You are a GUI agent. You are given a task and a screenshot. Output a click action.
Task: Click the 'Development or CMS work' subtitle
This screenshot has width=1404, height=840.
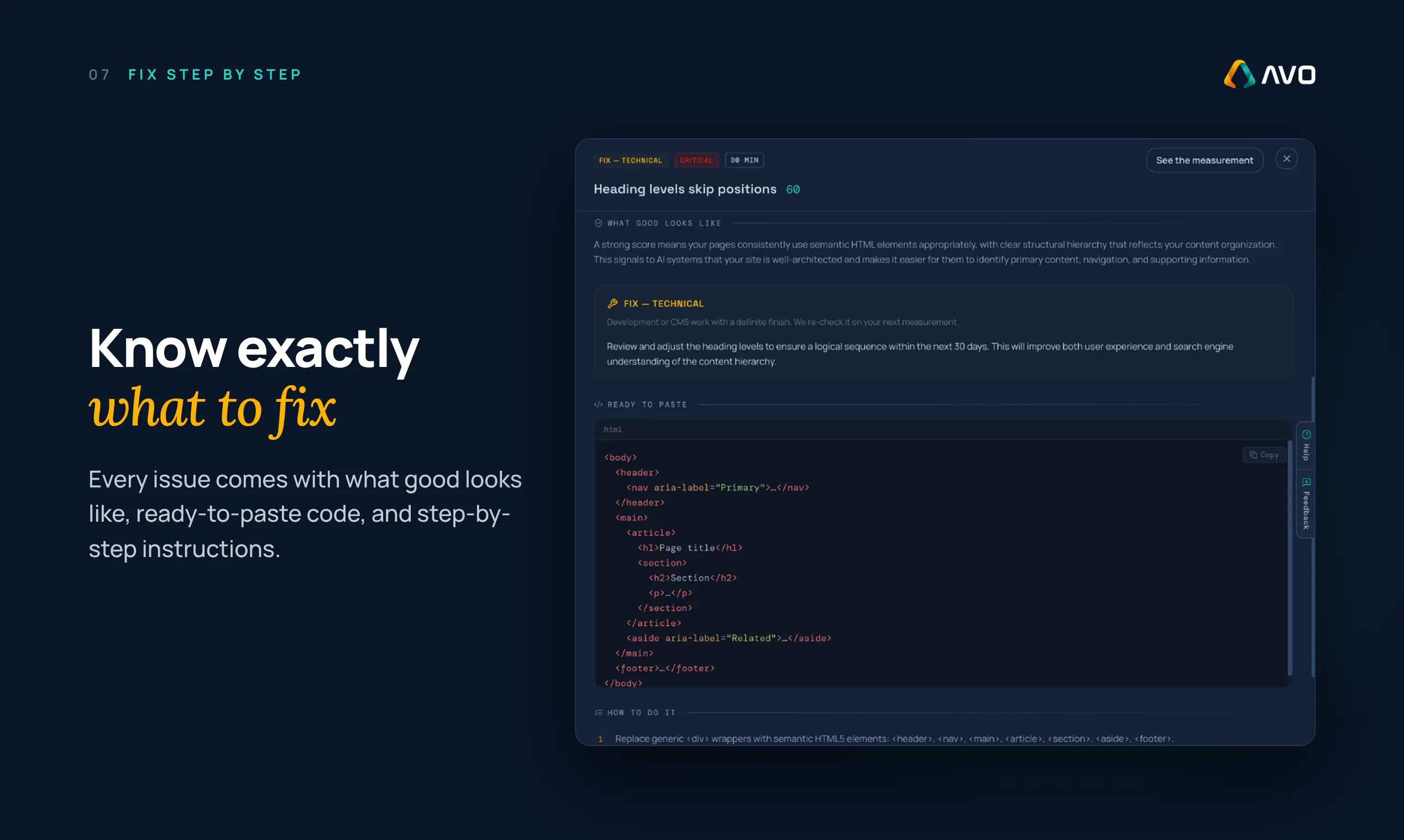tap(782, 322)
